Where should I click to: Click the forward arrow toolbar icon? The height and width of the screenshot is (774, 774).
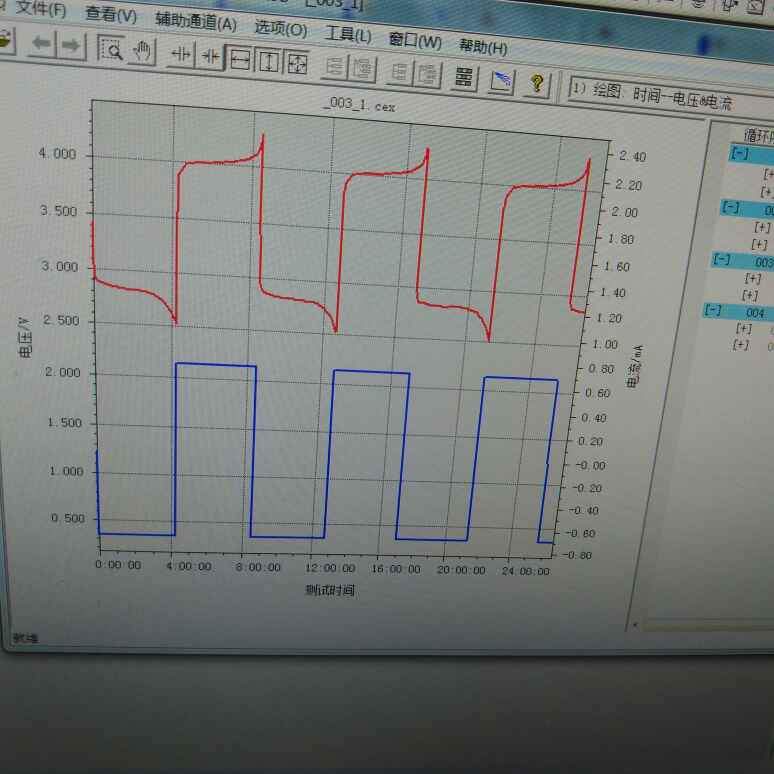[x=71, y=46]
